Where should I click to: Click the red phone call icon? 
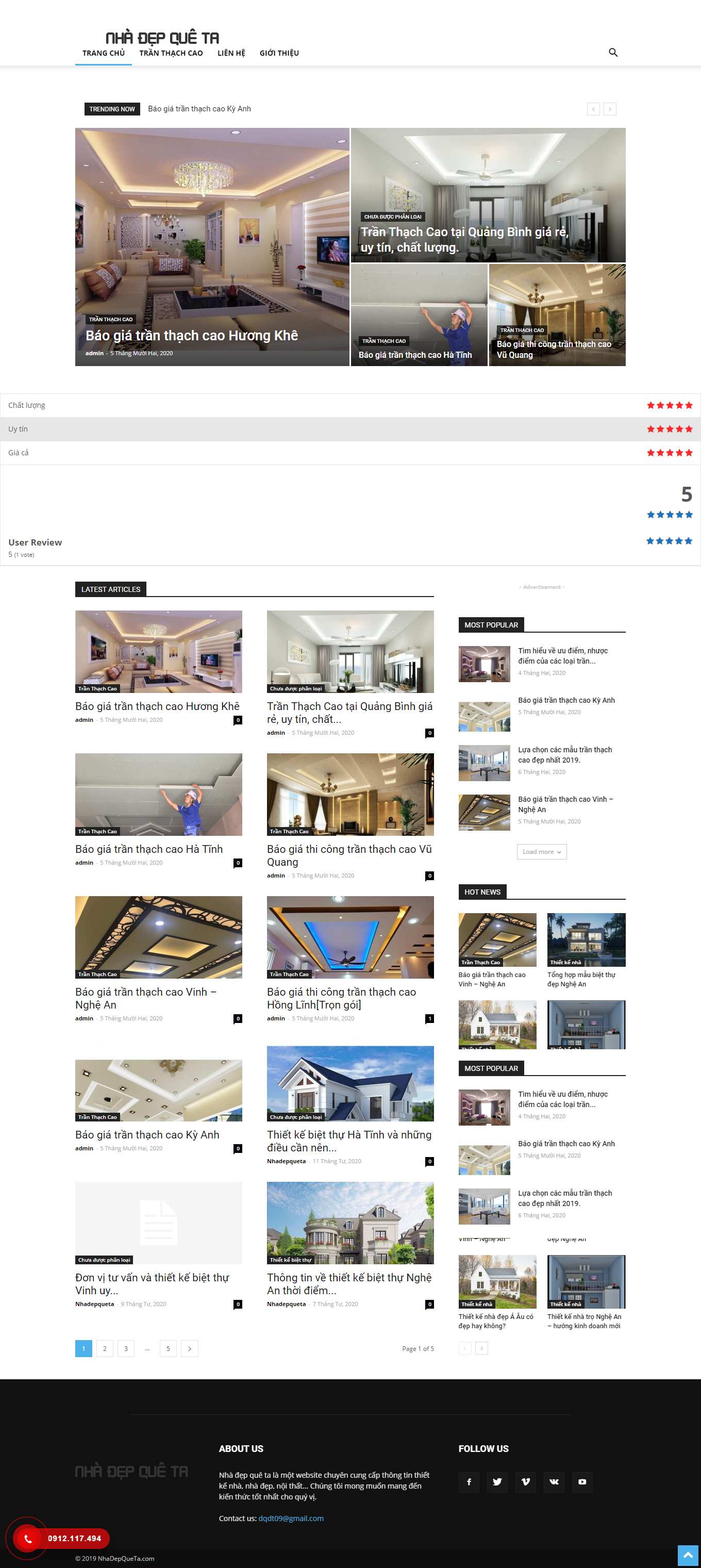point(27,1539)
